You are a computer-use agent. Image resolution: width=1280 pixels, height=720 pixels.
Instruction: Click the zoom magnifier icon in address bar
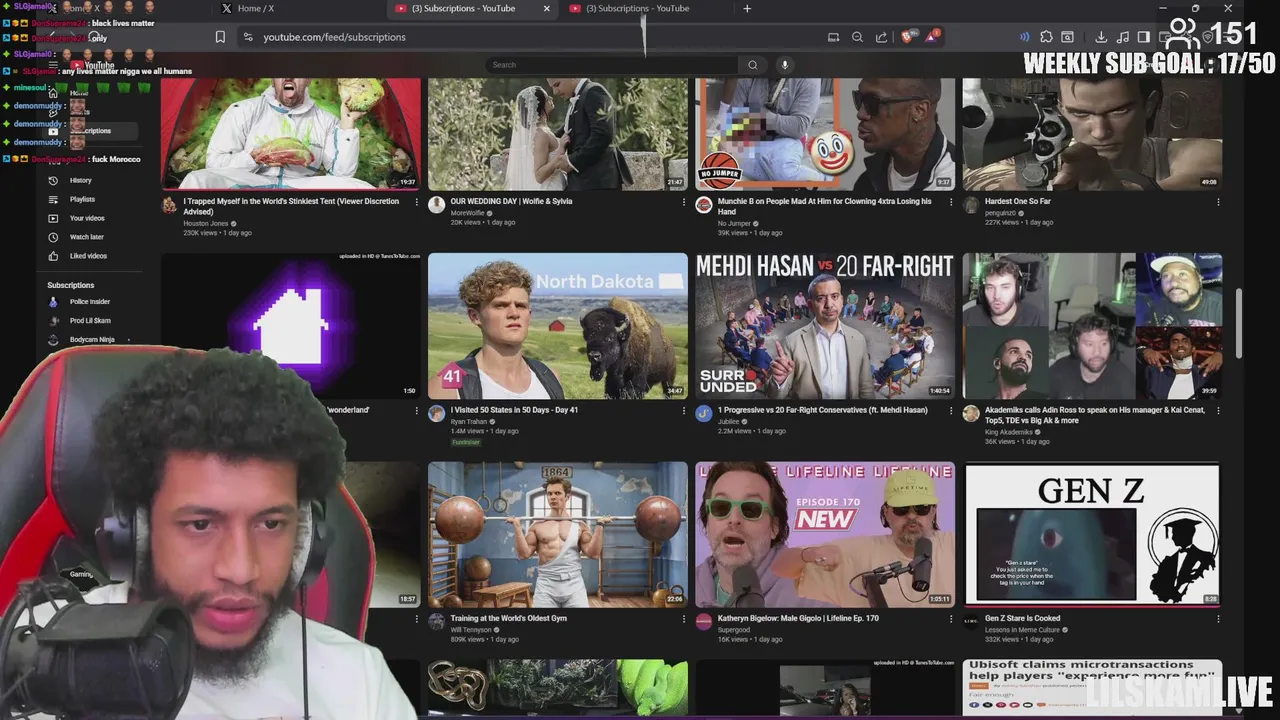point(857,37)
